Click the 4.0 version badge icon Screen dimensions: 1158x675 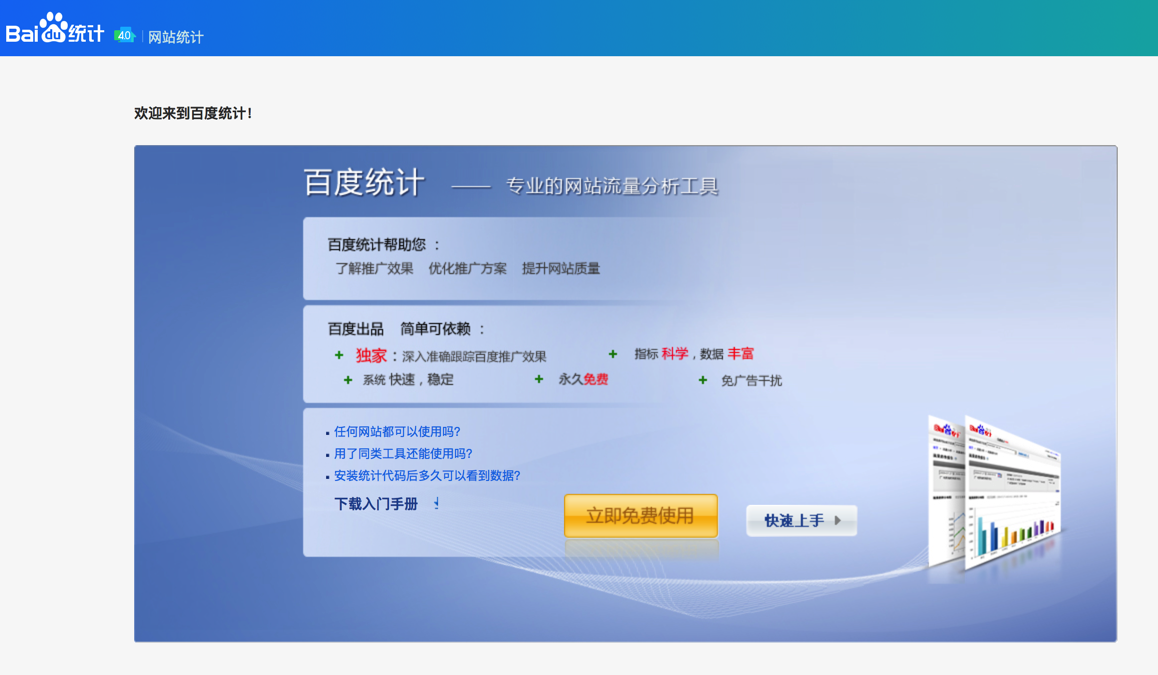(124, 35)
